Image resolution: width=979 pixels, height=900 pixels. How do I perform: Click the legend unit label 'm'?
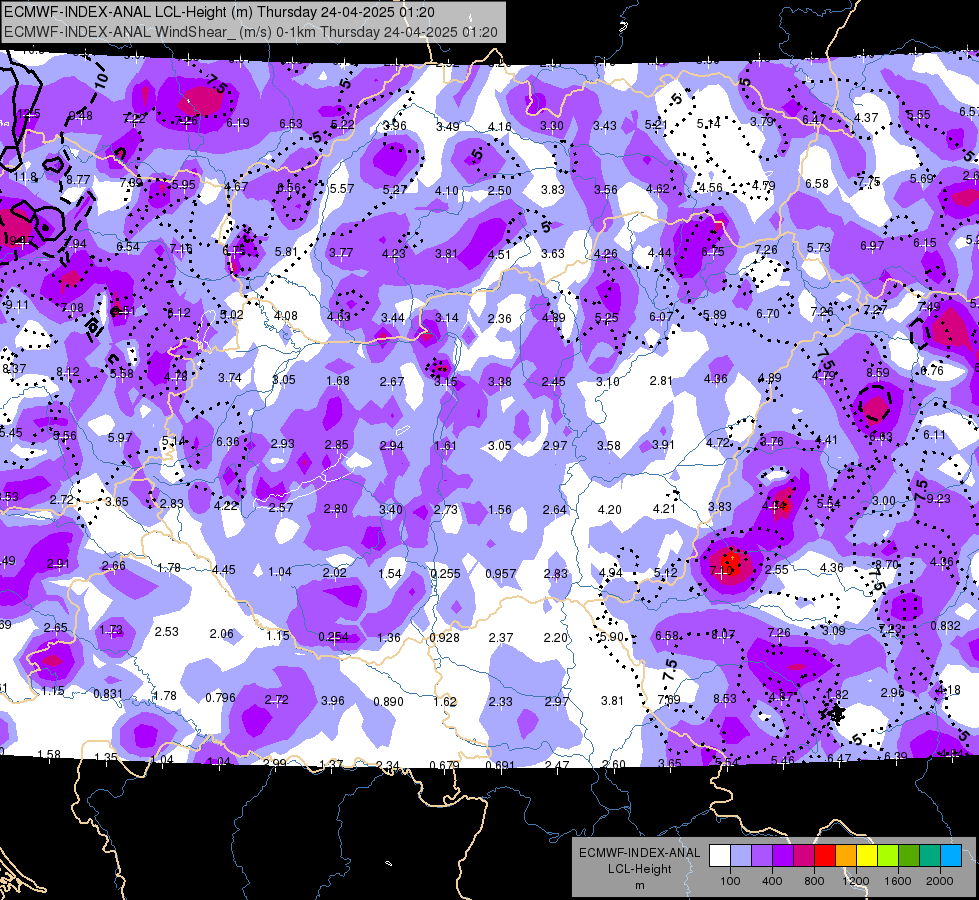pos(639,885)
